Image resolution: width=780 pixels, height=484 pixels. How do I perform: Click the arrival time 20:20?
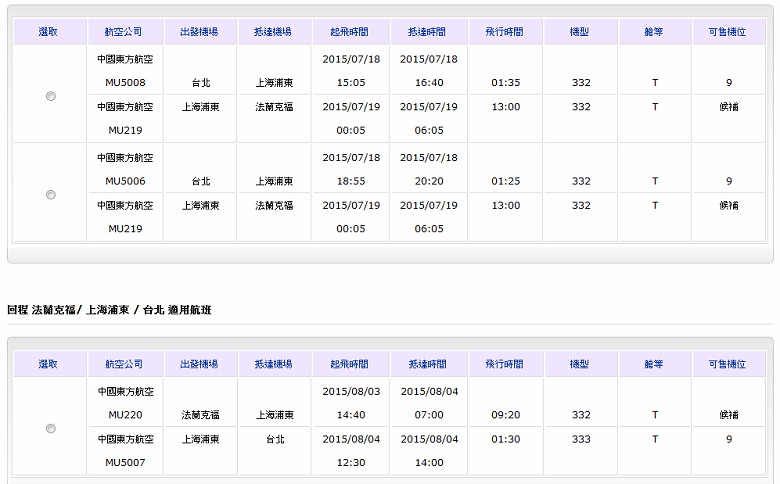tap(429, 181)
